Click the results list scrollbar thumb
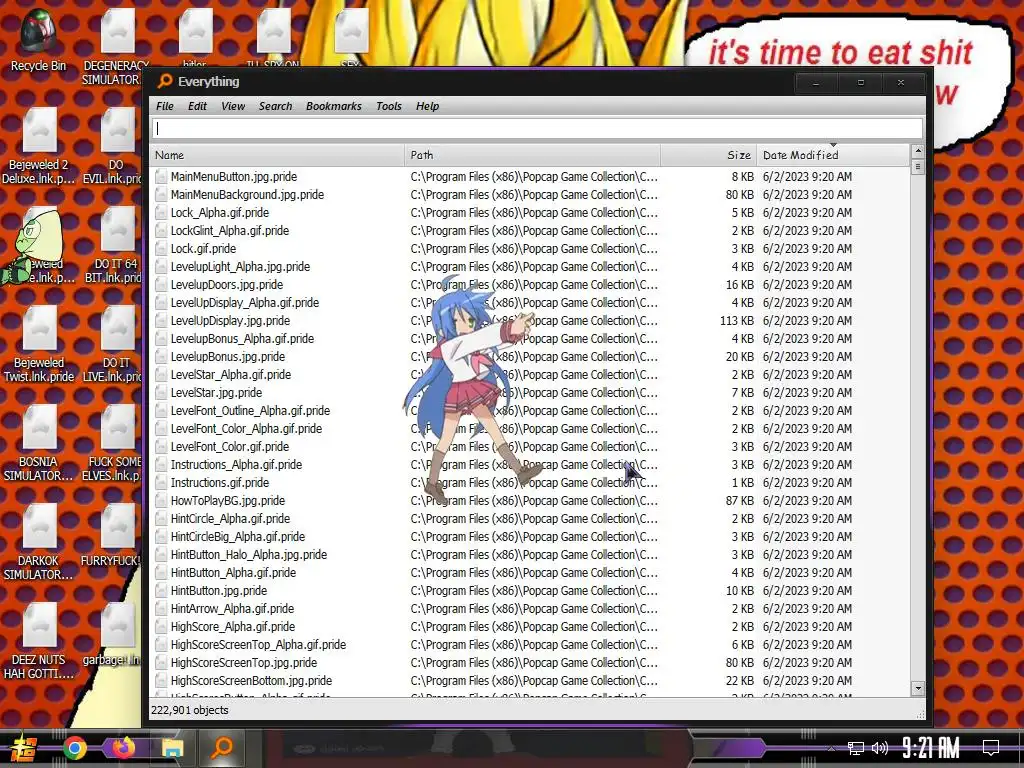1024x768 pixels. [x=918, y=167]
